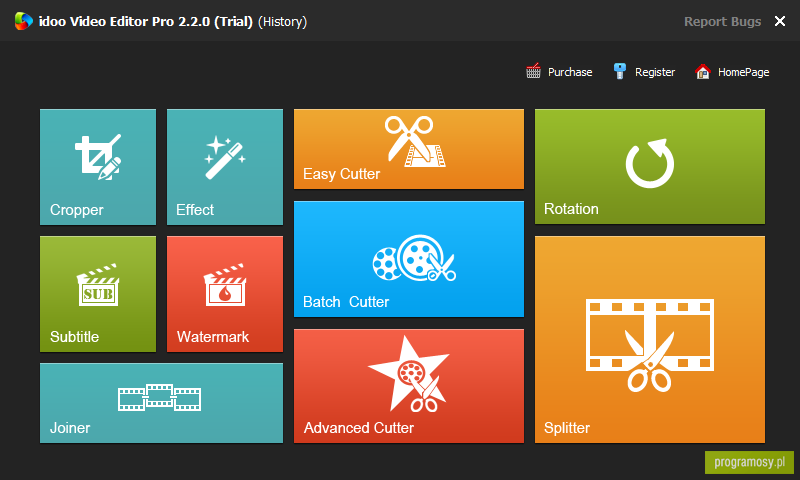Image resolution: width=800 pixels, height=480 pixels.
Task: Click the HomePage house icon
Action: [x=703, y=71]
